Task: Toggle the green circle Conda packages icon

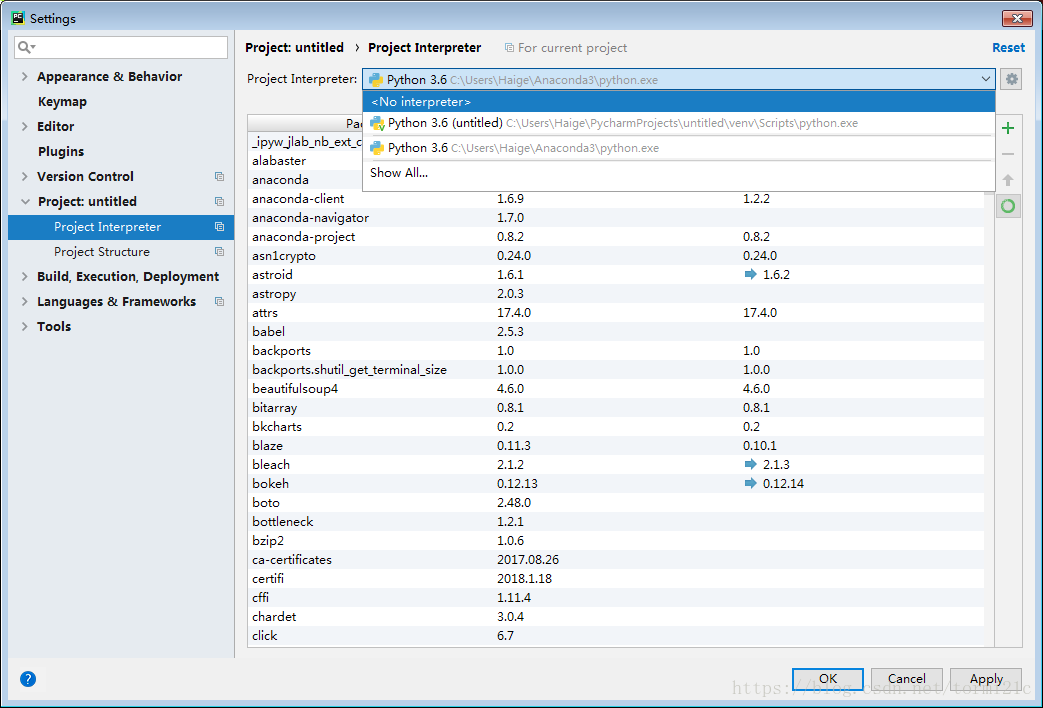Action: 1008,206
